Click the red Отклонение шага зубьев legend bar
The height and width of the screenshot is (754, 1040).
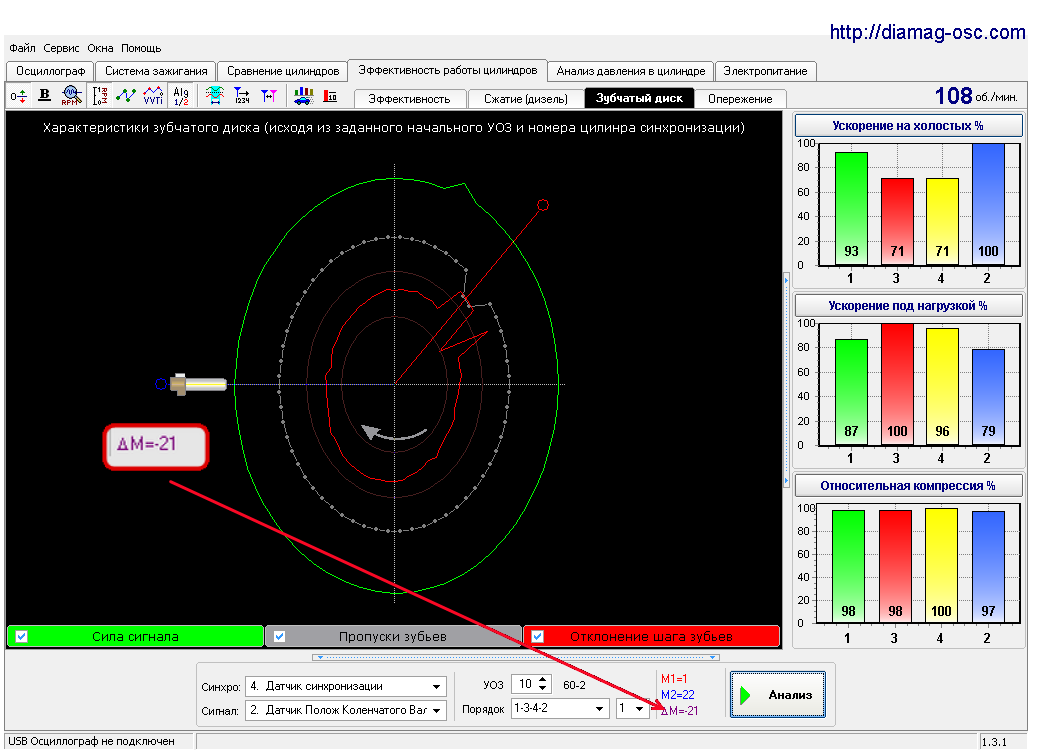pos(651,637)
